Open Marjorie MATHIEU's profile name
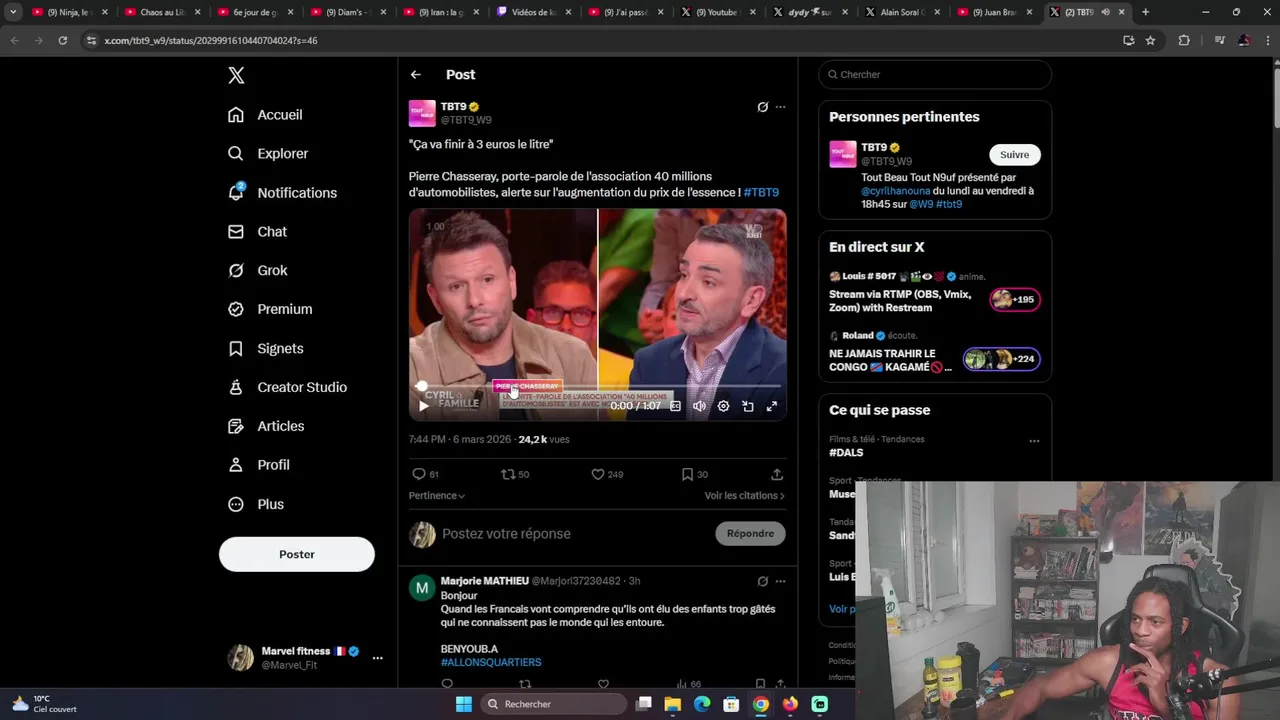 tap(485, 581)
